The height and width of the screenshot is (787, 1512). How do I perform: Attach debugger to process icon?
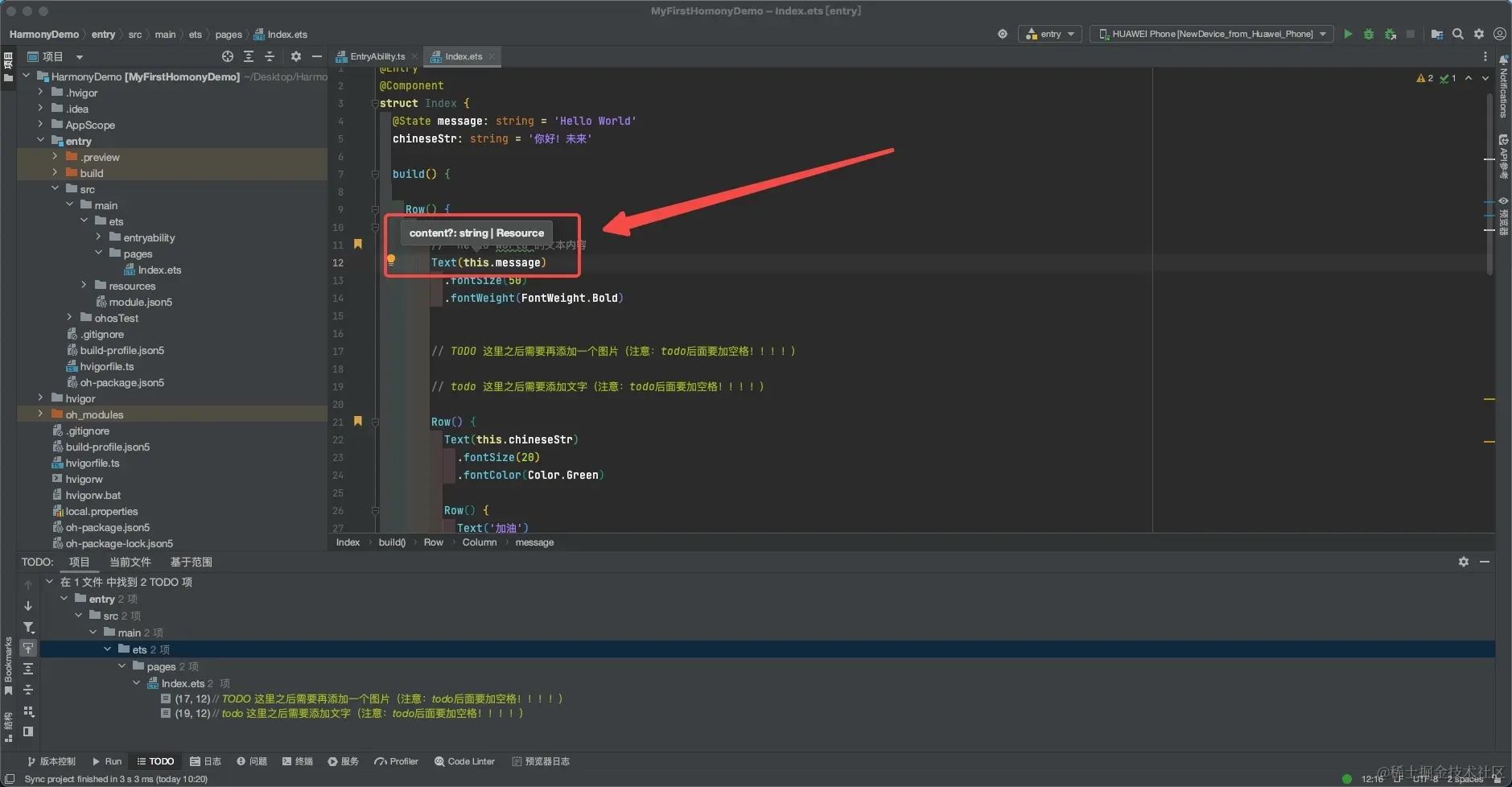click(x=1390, y=34)
